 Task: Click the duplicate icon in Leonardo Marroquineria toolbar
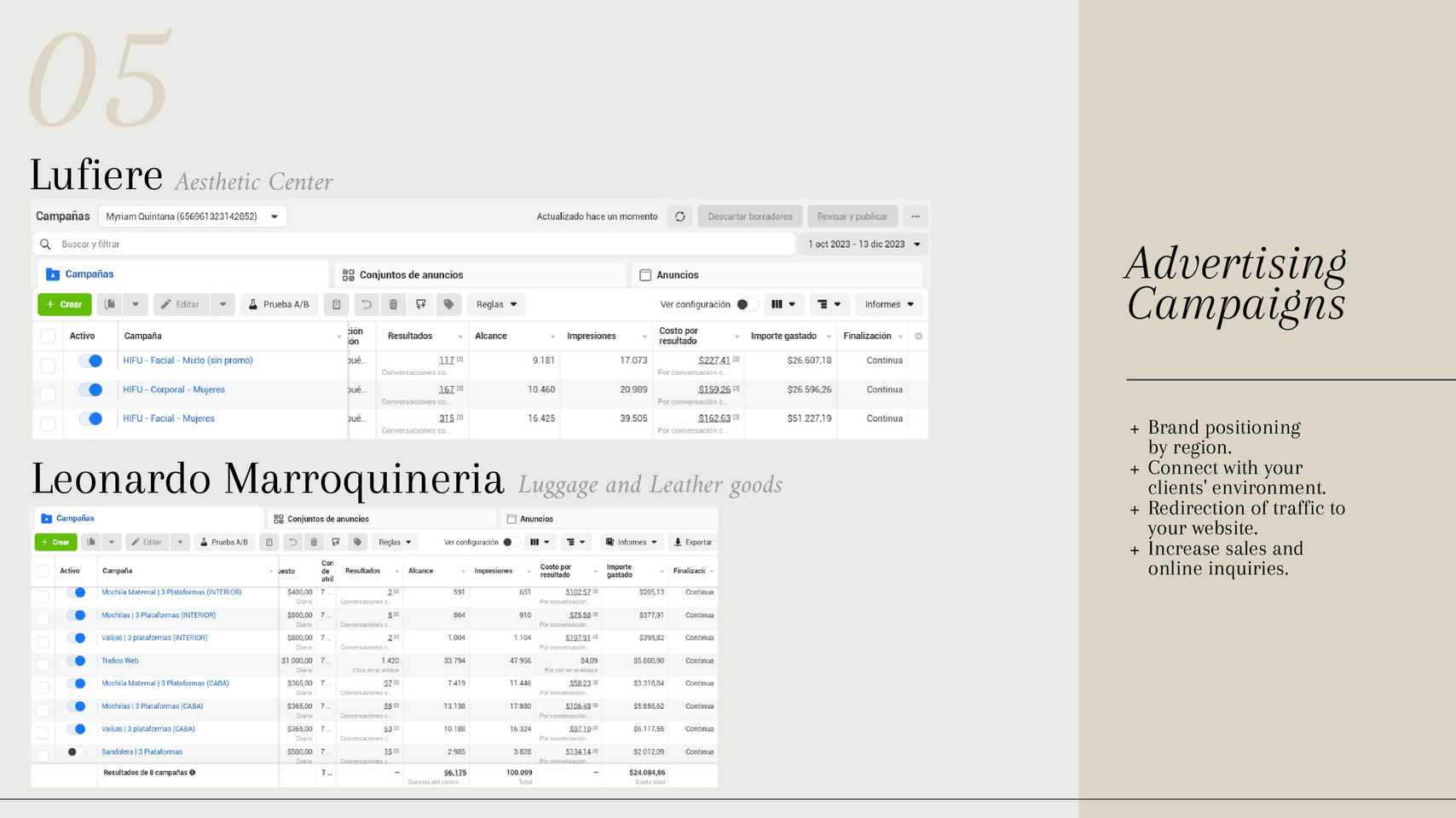tap(91, 542)
